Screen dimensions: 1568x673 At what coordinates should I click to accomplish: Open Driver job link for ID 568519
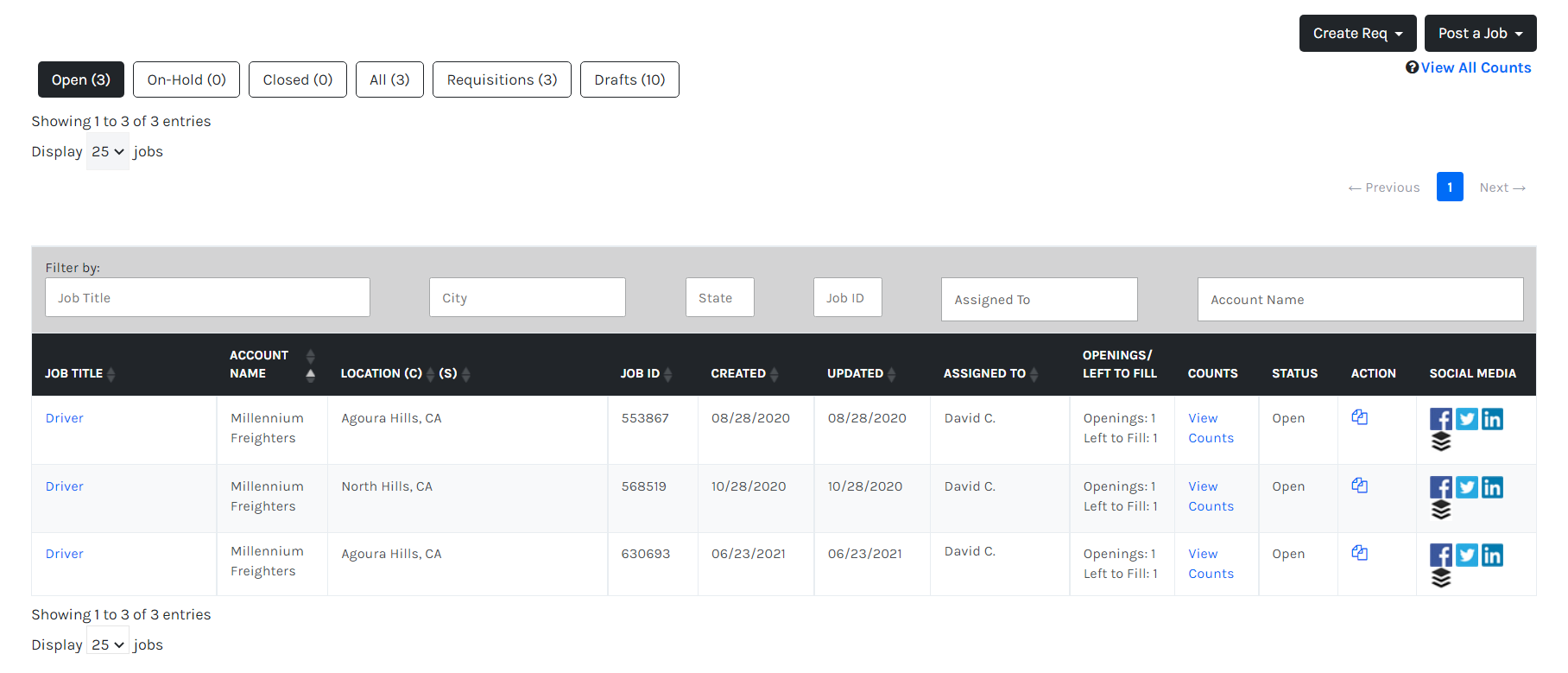(65, 486)
